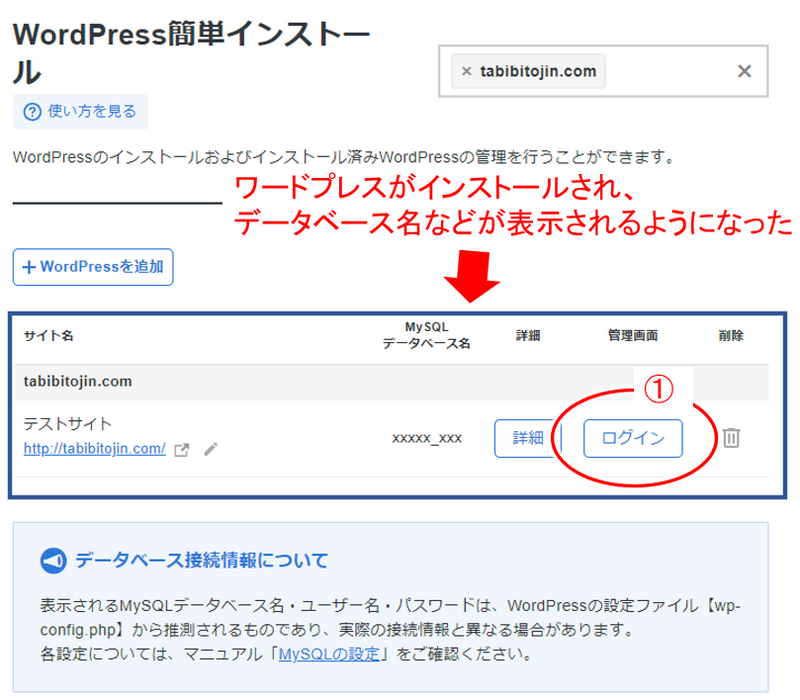The height and width of the screenshot is (700, 800).
Task: Click the データベース接続情報について heading
Action: coord(202,560)
